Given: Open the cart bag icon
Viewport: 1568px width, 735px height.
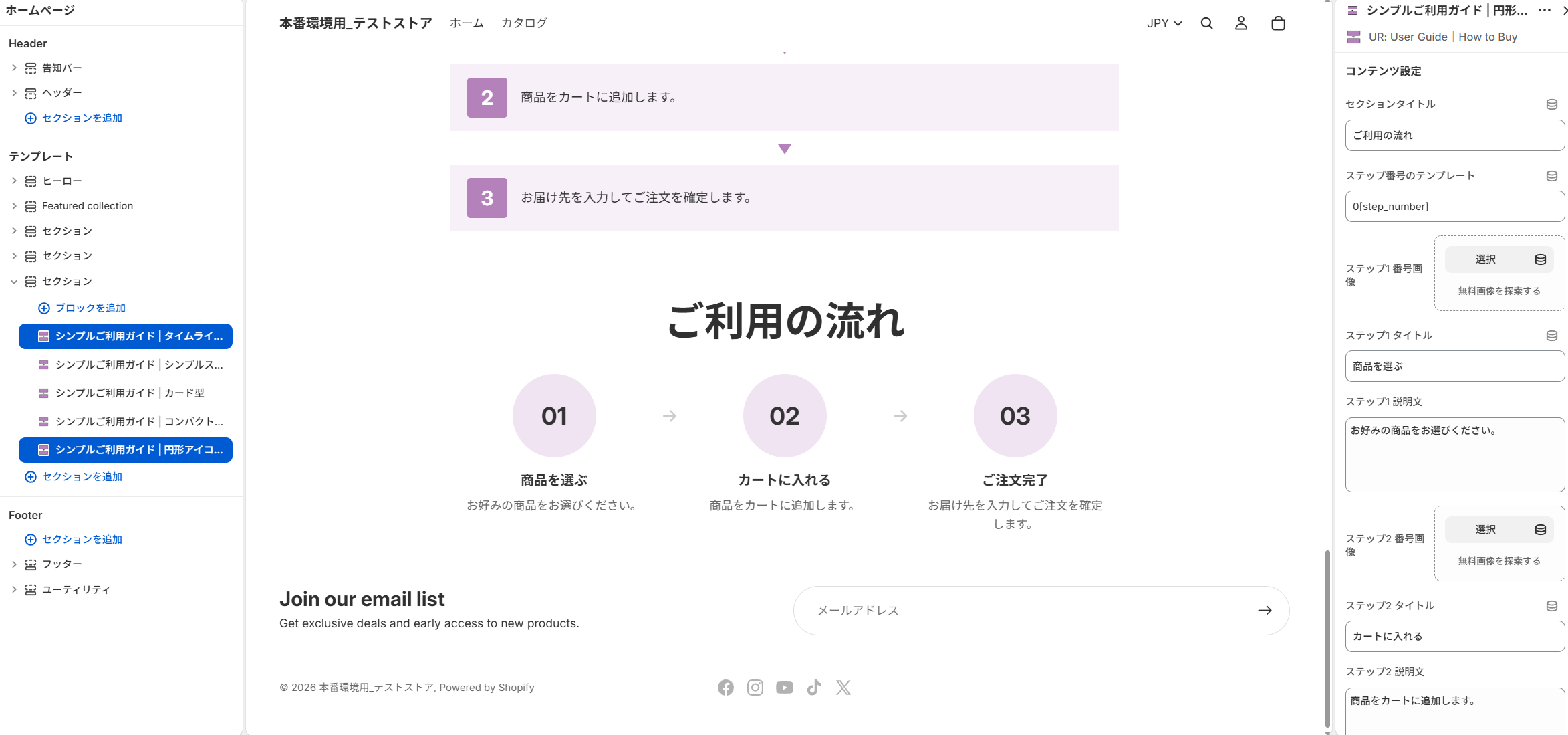Looking at the screenshot, I should point(1278,23).
